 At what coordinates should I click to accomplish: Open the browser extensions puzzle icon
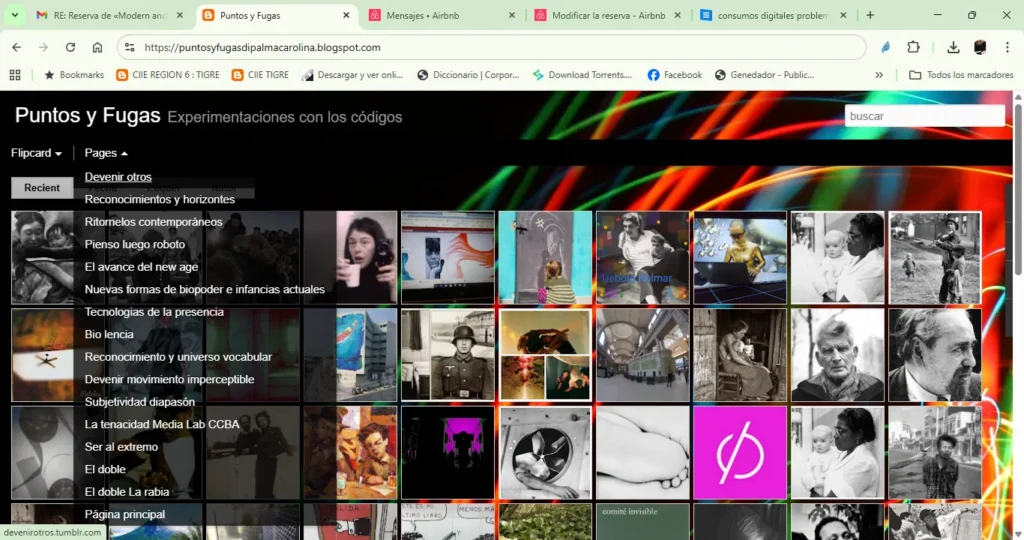(x=913, y=47)
